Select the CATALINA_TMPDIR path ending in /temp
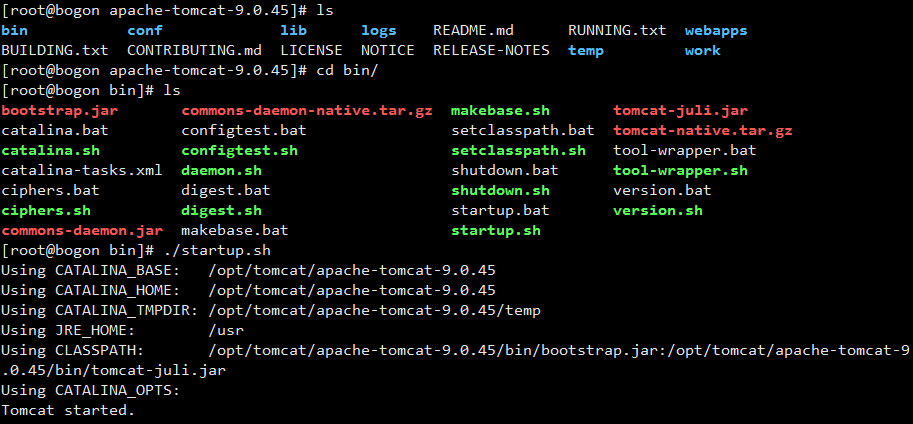Image resolution: width=913 pixels, height=424 pixels. pos(374,310)
